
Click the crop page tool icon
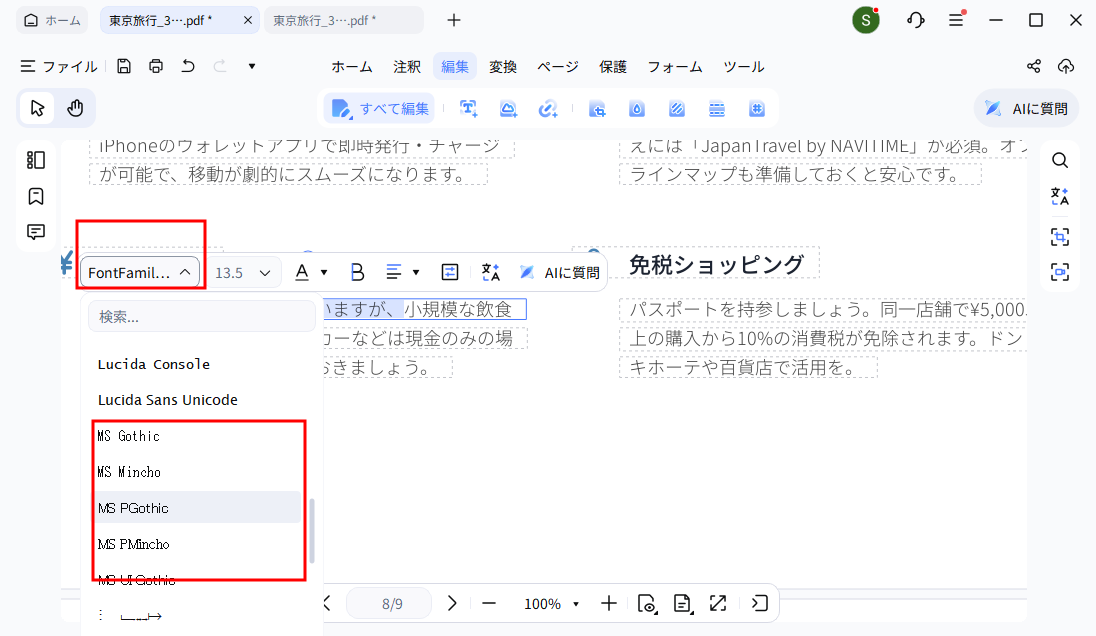pos(597,108)
